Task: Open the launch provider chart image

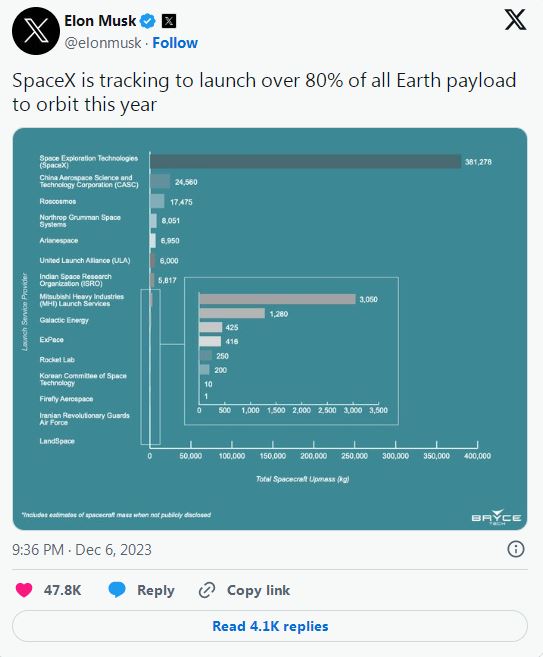Action: [270, 329]
